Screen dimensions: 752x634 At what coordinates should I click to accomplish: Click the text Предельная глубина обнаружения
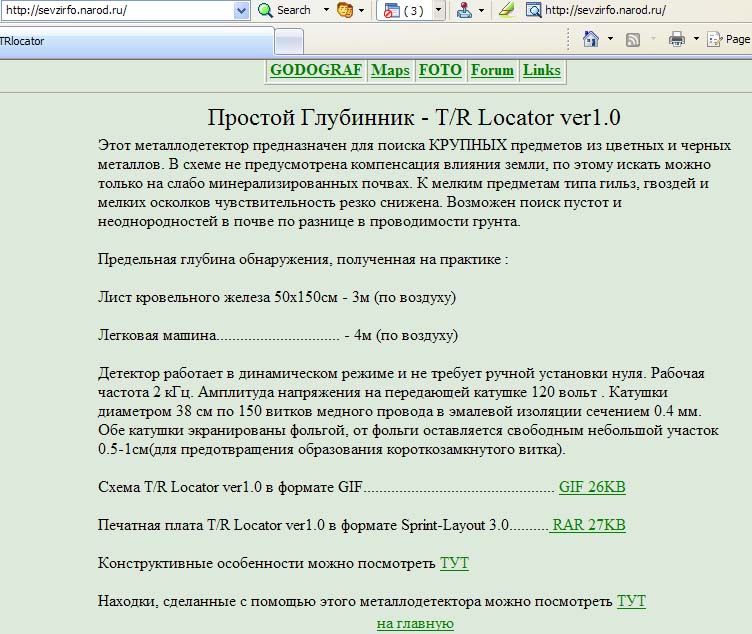pos(303,259)
